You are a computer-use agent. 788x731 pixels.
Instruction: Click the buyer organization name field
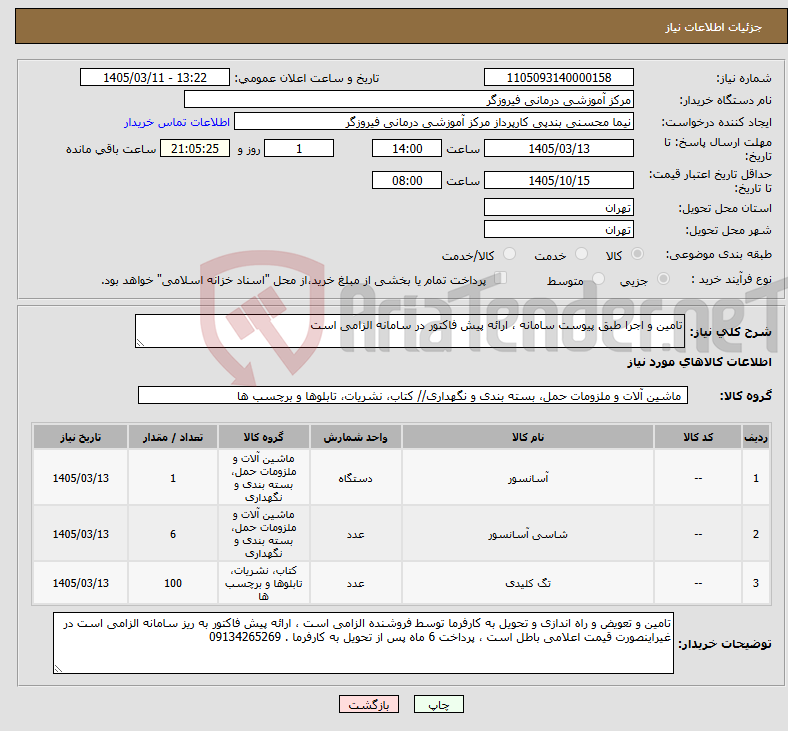tap(409, 99)
